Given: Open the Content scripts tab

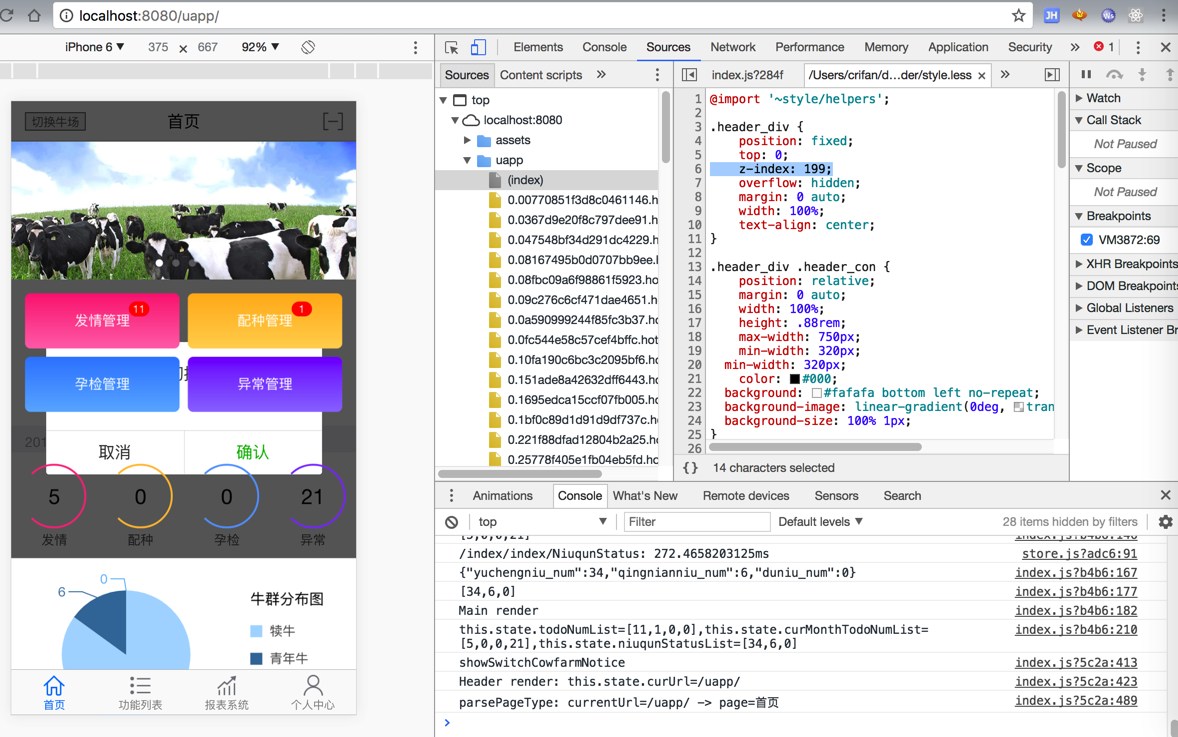Looking at the screenshot, I should coord(541,74).
